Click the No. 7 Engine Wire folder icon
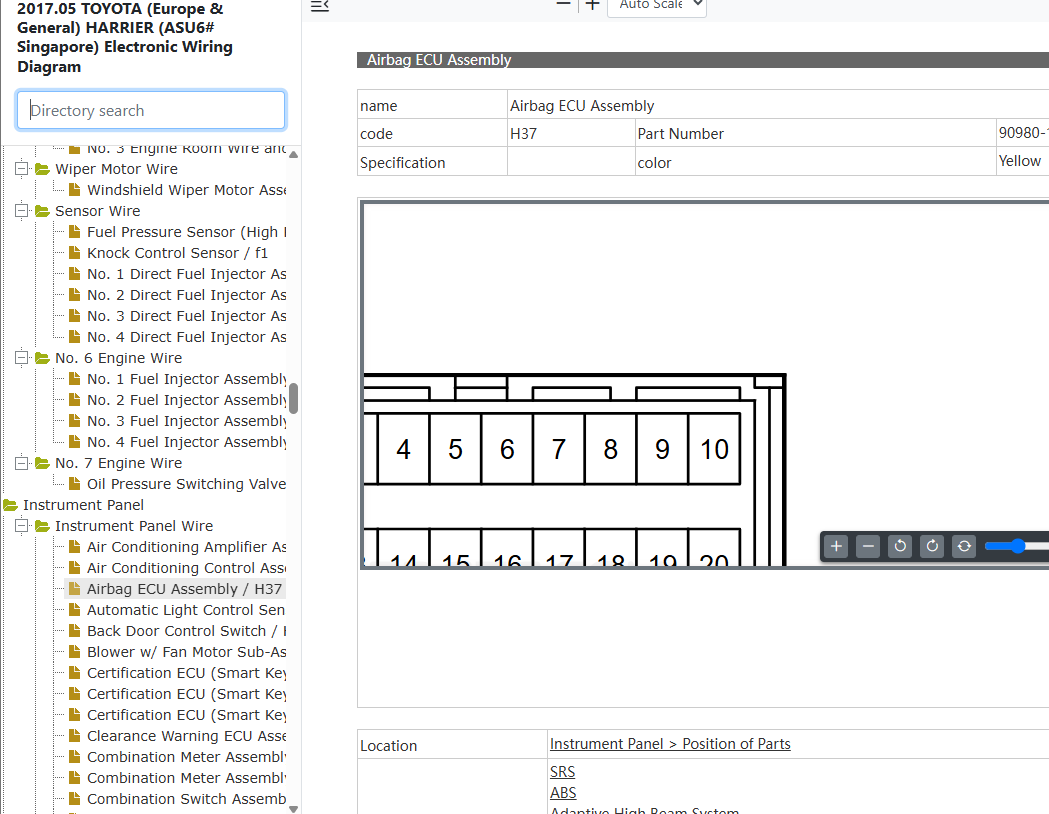The image size is (1049, 814). (x=42, y=463)
